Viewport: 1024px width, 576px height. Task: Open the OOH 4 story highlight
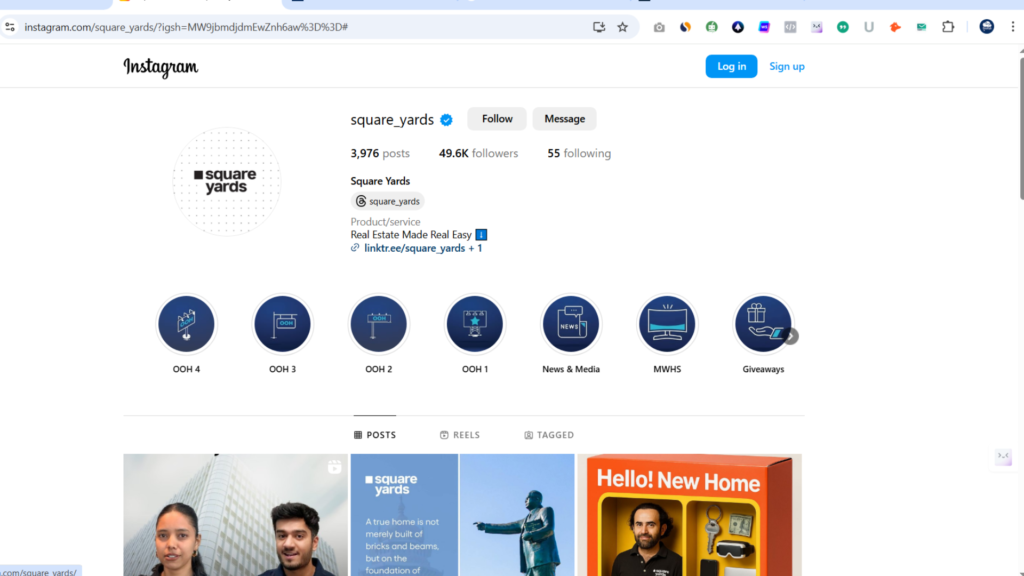(186, 324)
